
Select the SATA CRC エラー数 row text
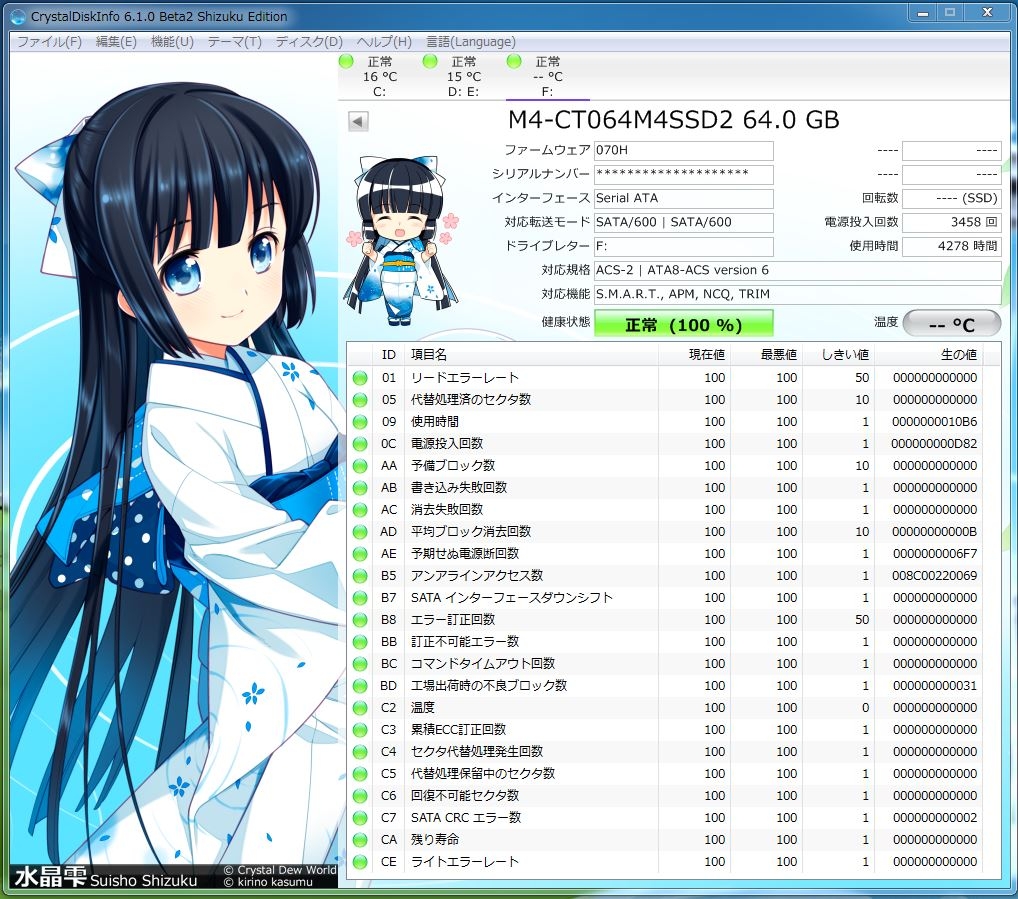[x=466, y=818]
